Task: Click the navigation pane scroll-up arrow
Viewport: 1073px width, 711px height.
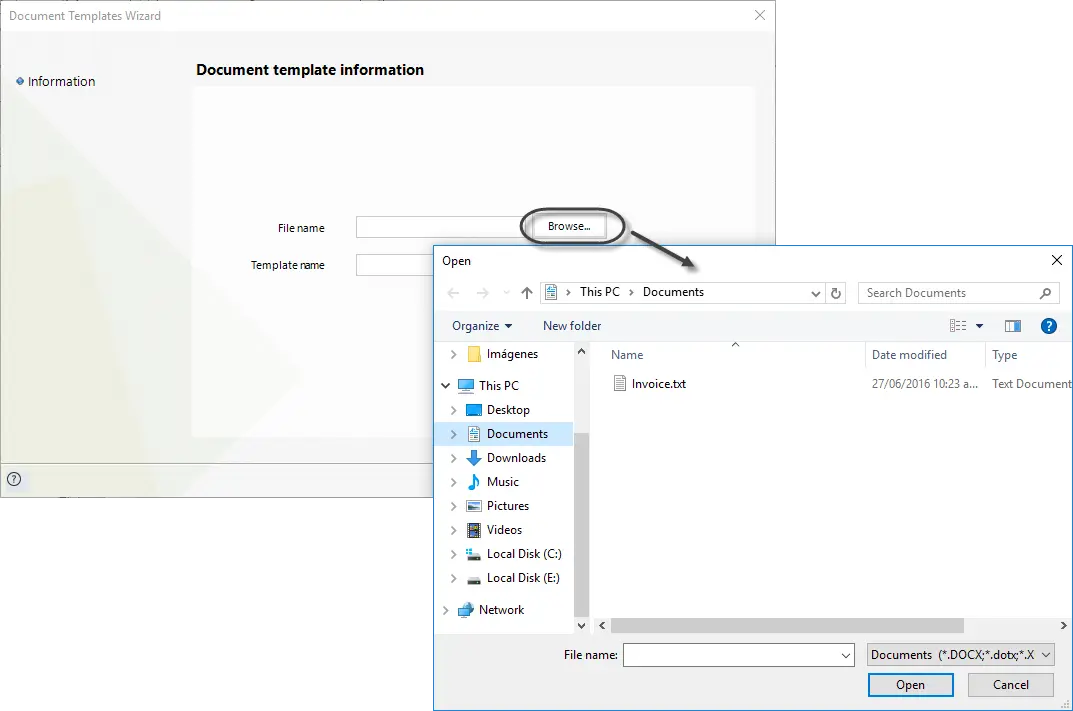Action: click(581, 351)
